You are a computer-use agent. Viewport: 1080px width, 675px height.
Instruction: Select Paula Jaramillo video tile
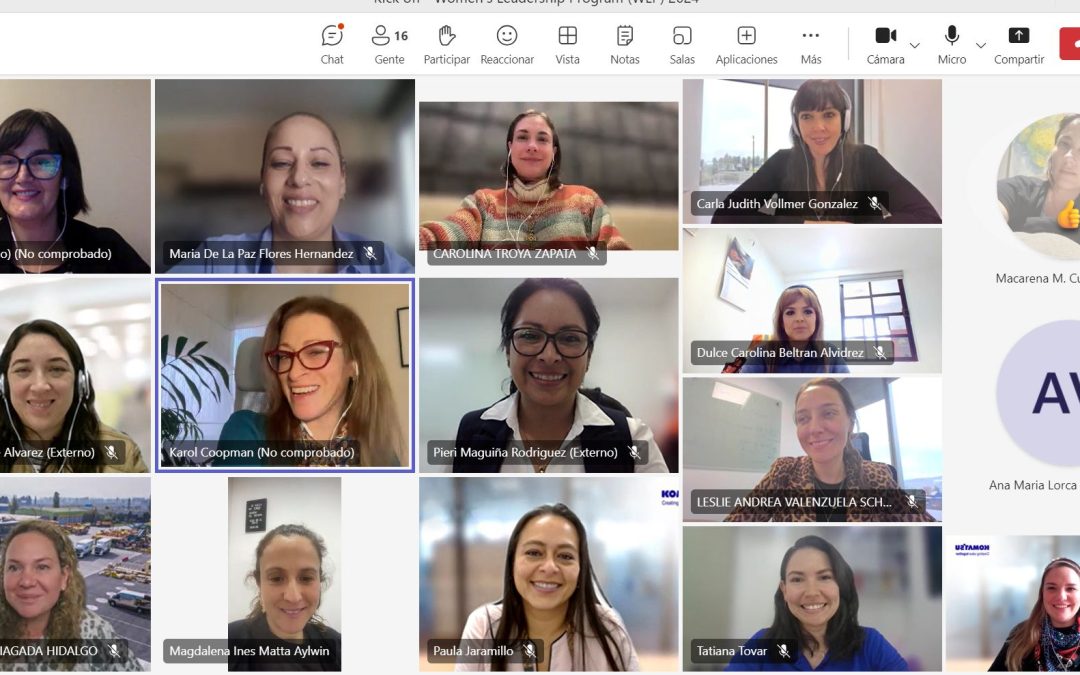[549, 574]
